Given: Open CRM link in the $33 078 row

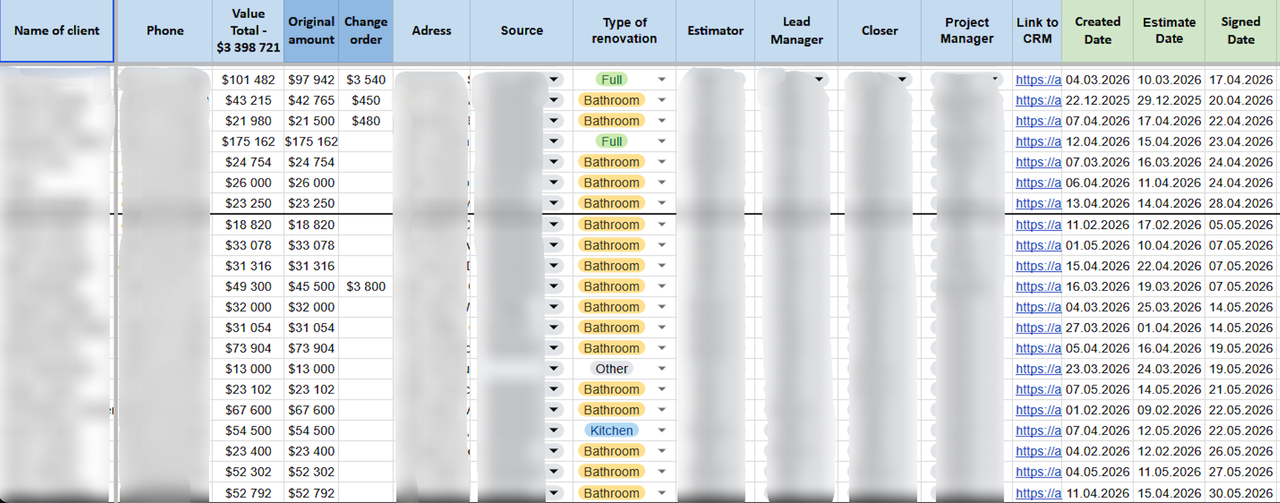Looking at the screenshot, I should click(1038, 245).
